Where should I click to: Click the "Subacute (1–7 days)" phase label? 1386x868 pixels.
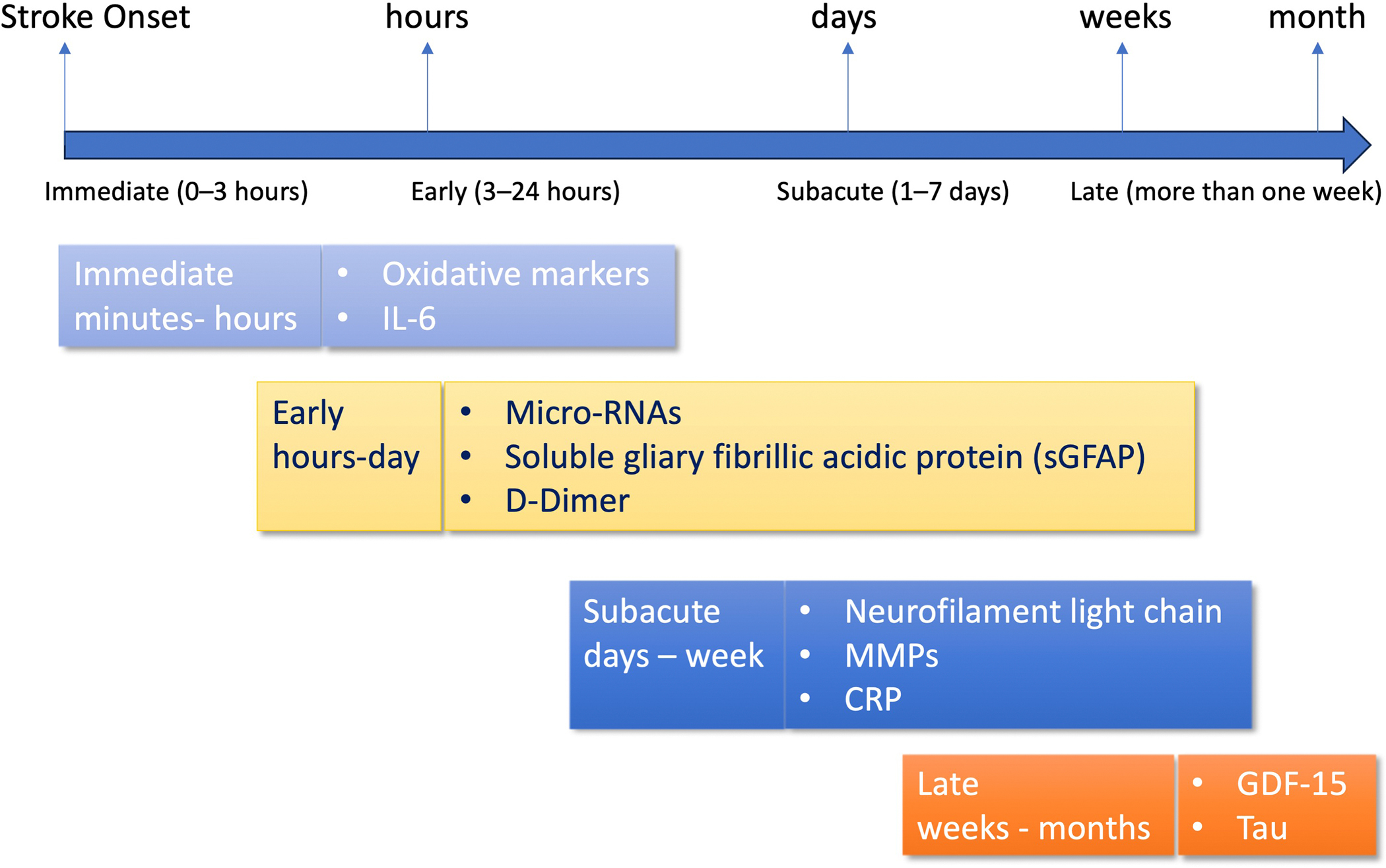(892, 191)
